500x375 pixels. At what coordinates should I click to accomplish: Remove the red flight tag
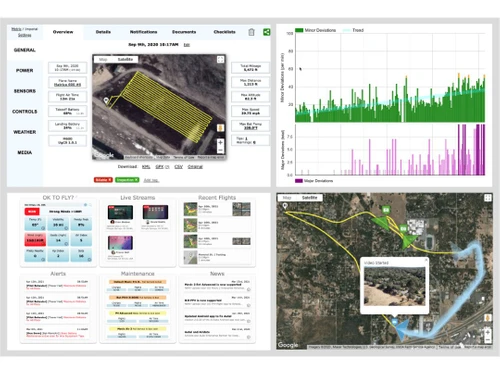coord(110,180)
